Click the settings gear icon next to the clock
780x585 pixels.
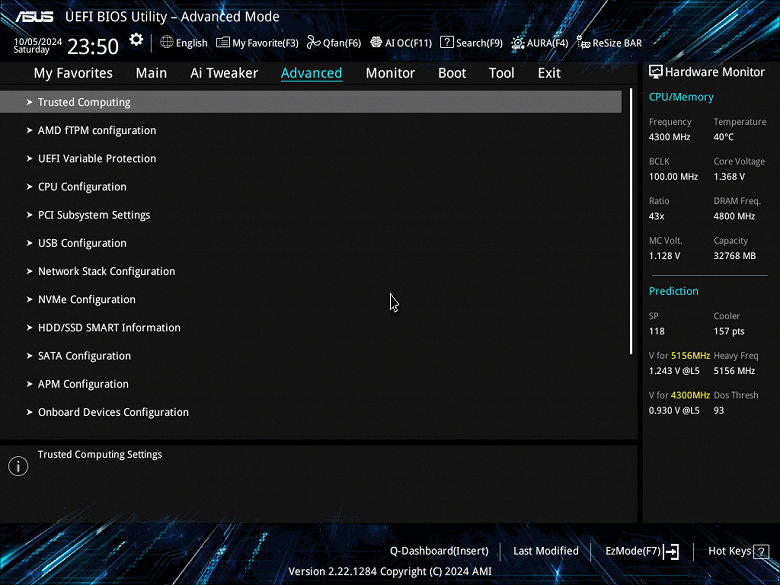coord(136,40)
